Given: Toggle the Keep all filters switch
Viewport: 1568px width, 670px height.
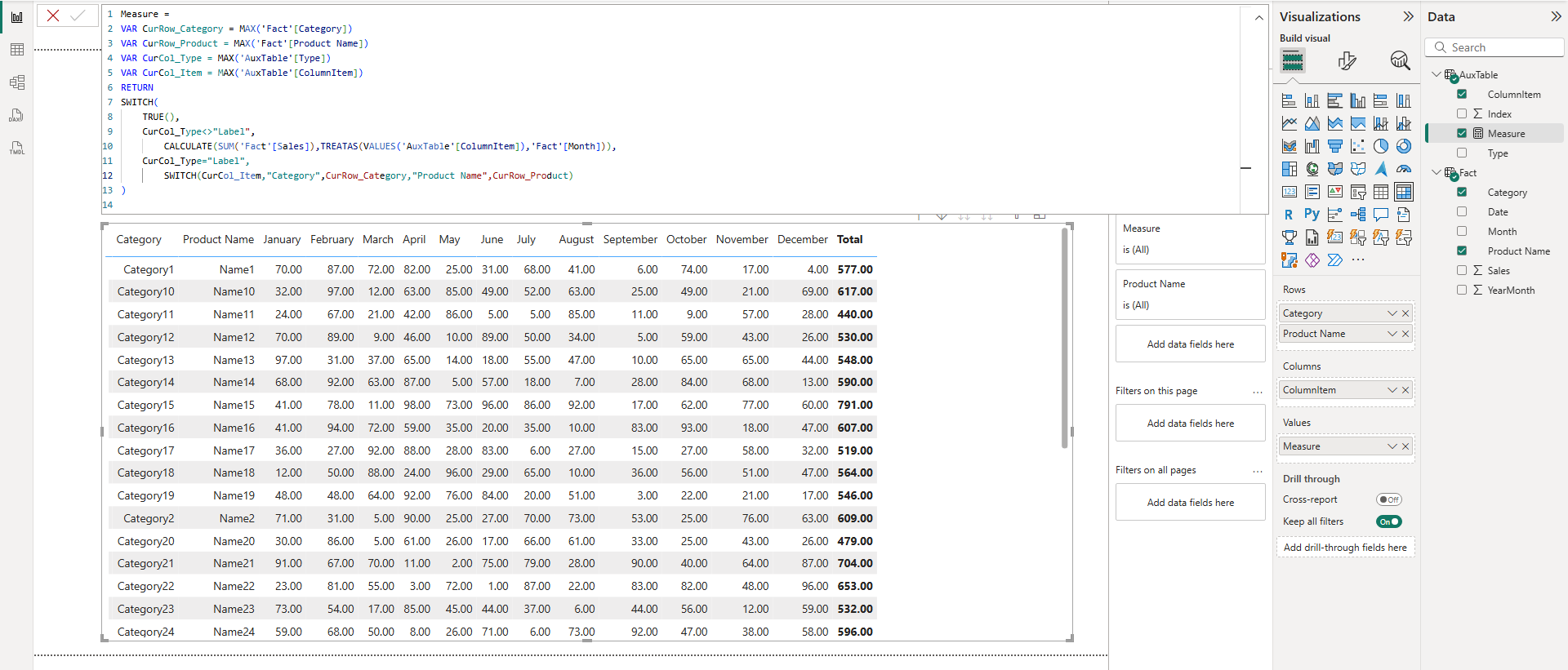Looking at the screenshot, I should (1388, 521).
